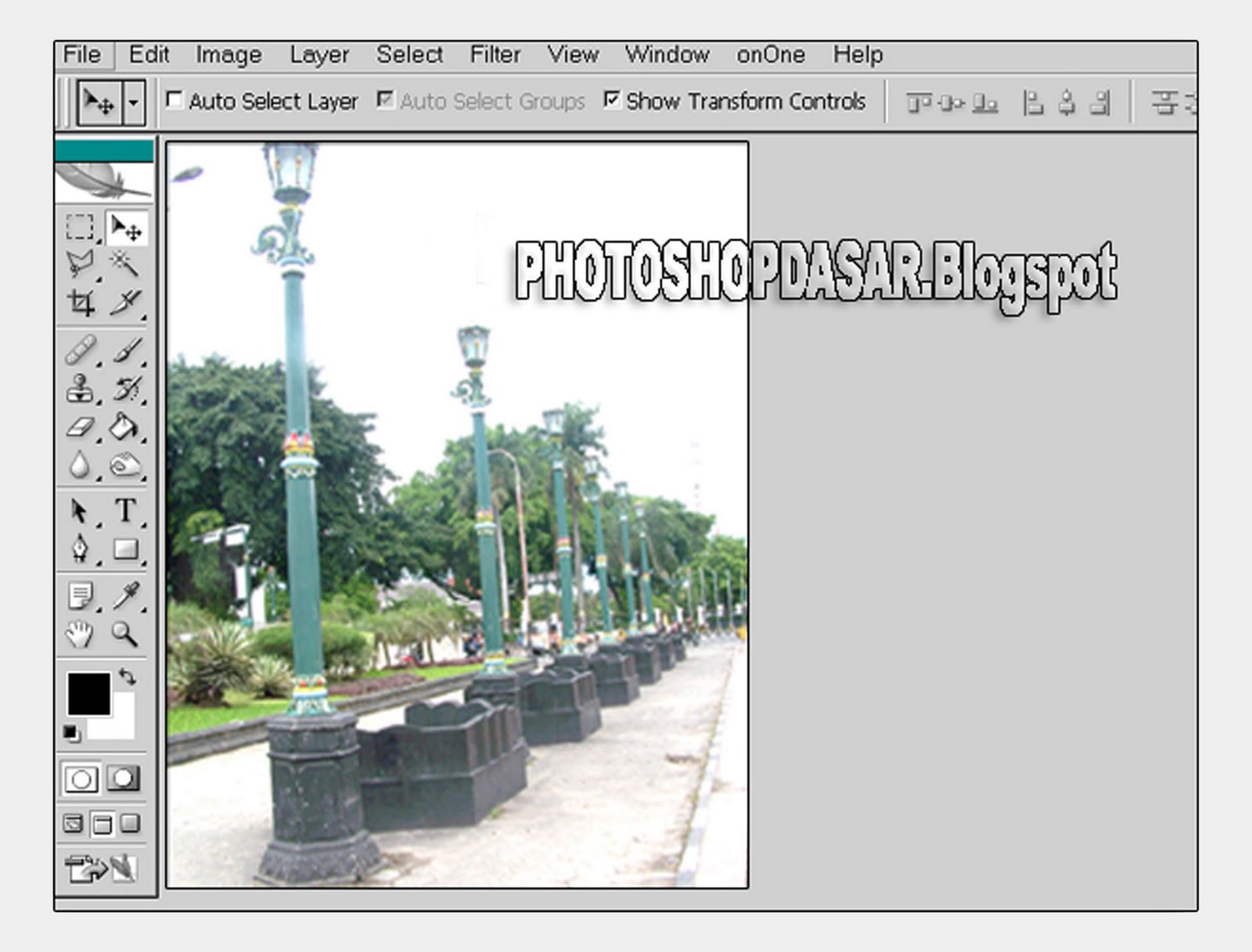Open the Filter menu
1252x952 pixels.
(x=495, y=55)
